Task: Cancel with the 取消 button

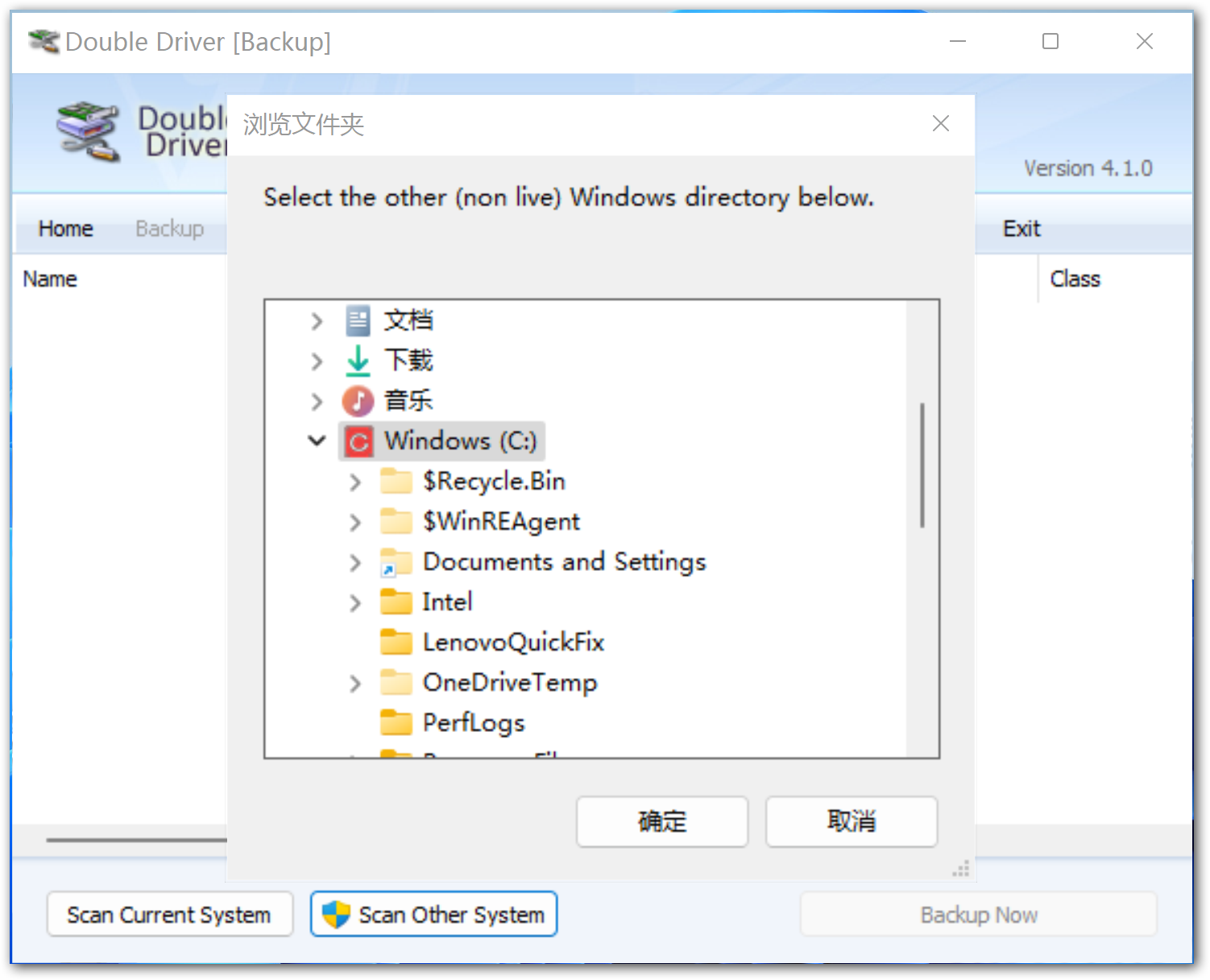Action: pyautogui.click(x=852, y=821)
